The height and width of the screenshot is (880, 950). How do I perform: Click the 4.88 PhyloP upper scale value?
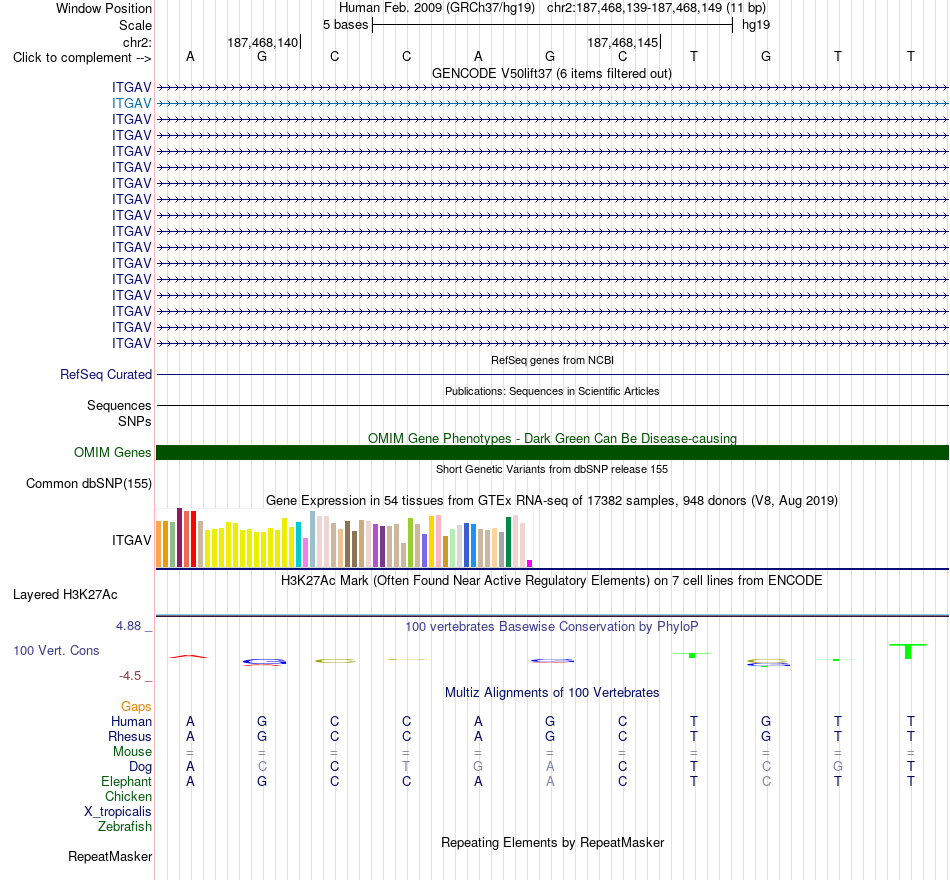(128, 625)
